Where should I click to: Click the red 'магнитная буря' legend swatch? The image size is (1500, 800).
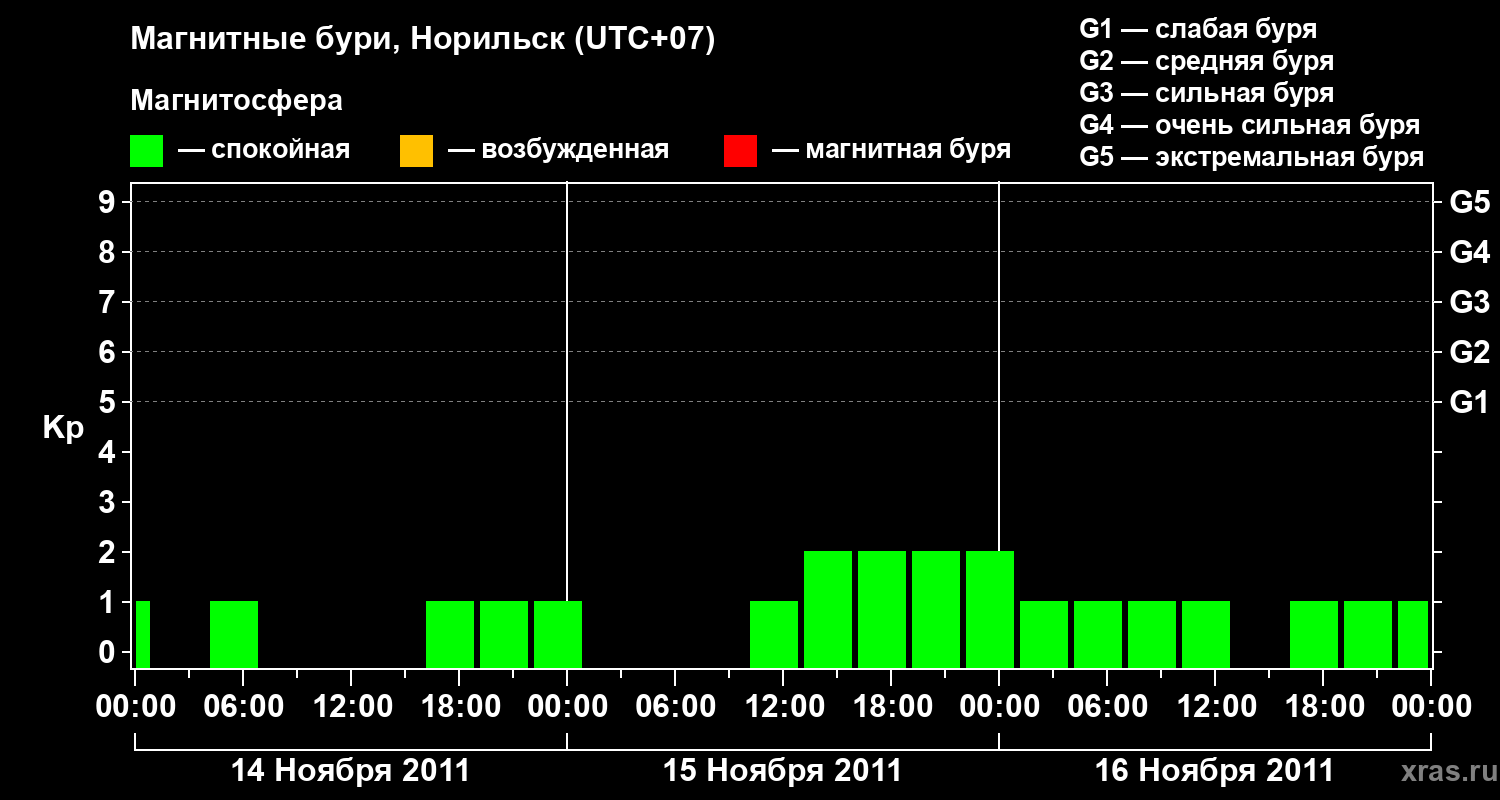tap(740, 151)
